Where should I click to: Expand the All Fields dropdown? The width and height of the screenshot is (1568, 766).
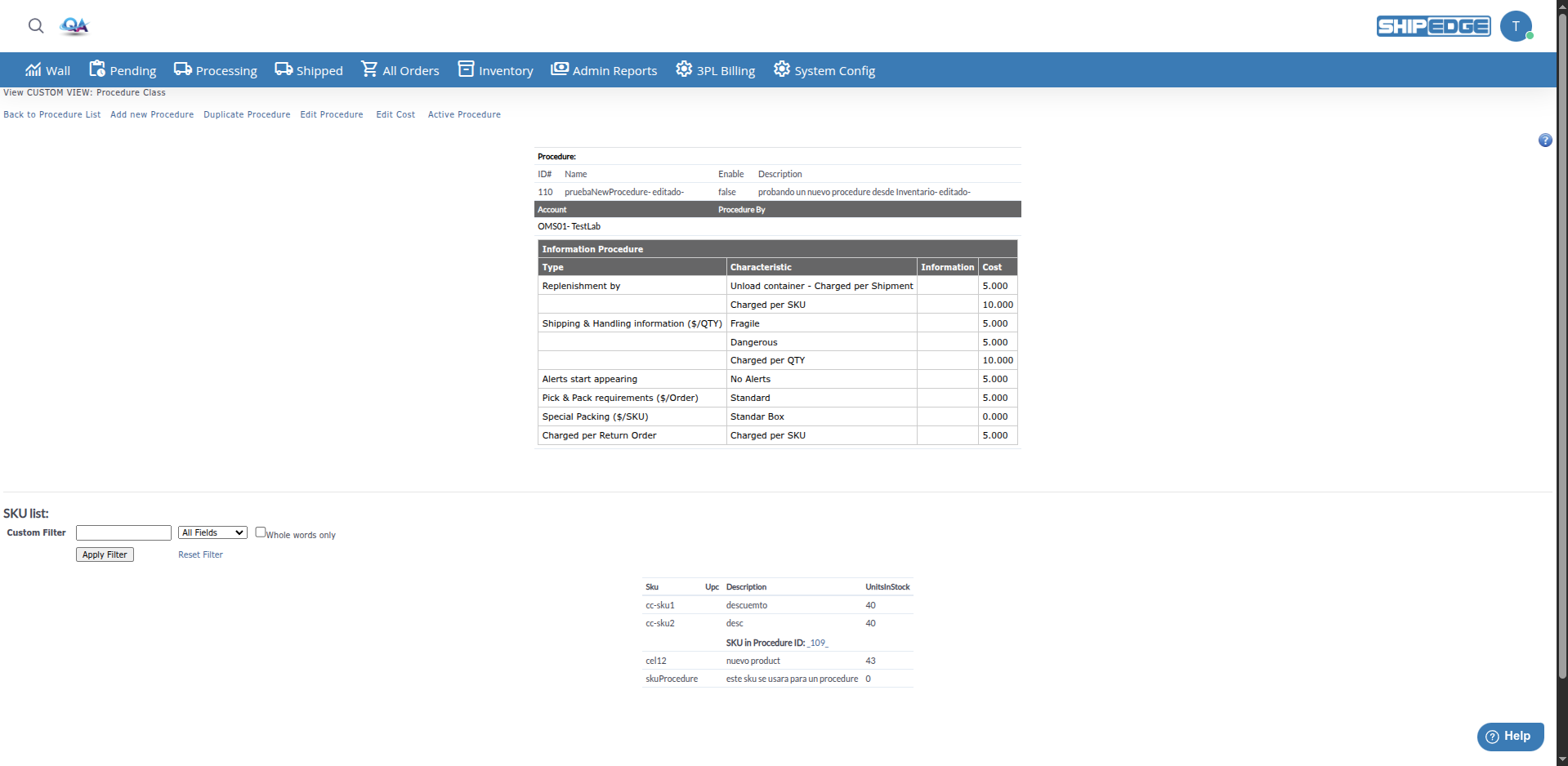click(212, 532)
